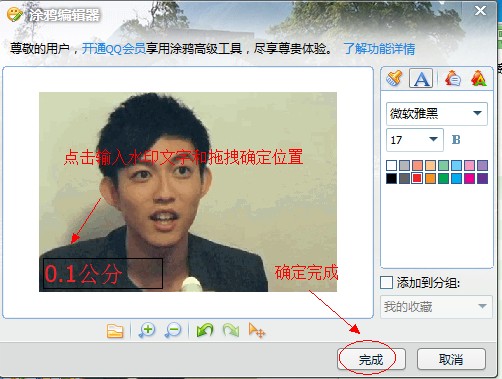Pick the light purple color swatch
Image resolution: width=502 pixels, height=379 pixels.
(x=482, y=165)
